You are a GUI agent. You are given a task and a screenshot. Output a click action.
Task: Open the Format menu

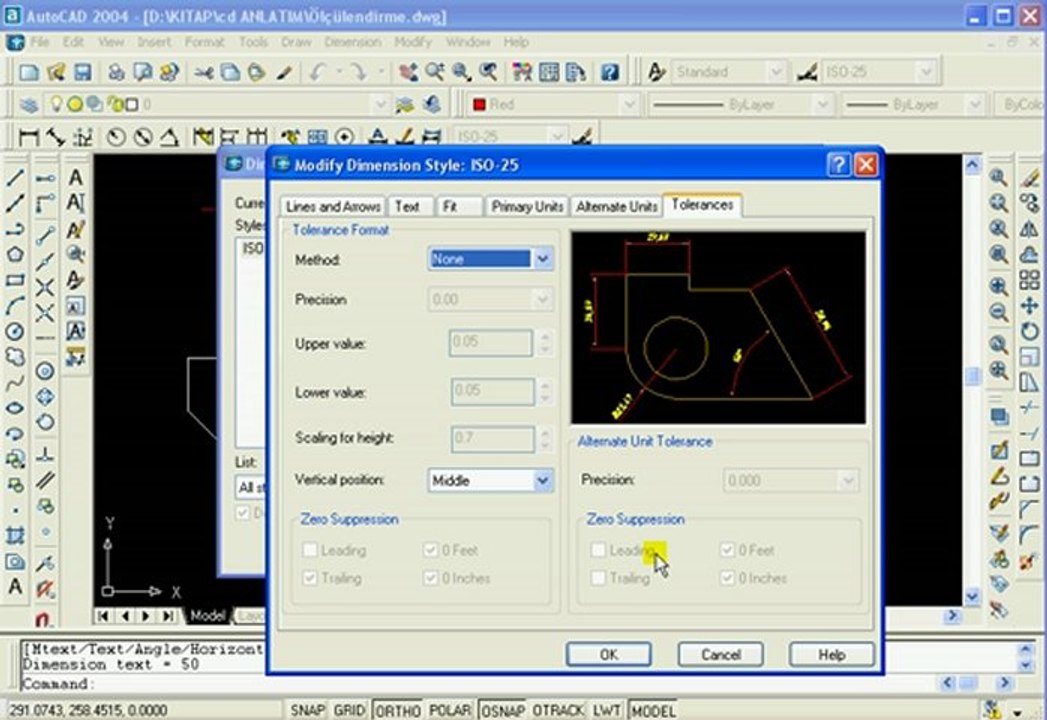[x=204, y=42]
